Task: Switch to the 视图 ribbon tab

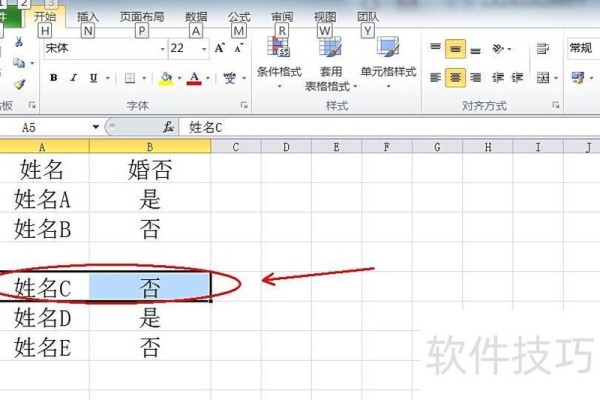Action: pos(325,17)
